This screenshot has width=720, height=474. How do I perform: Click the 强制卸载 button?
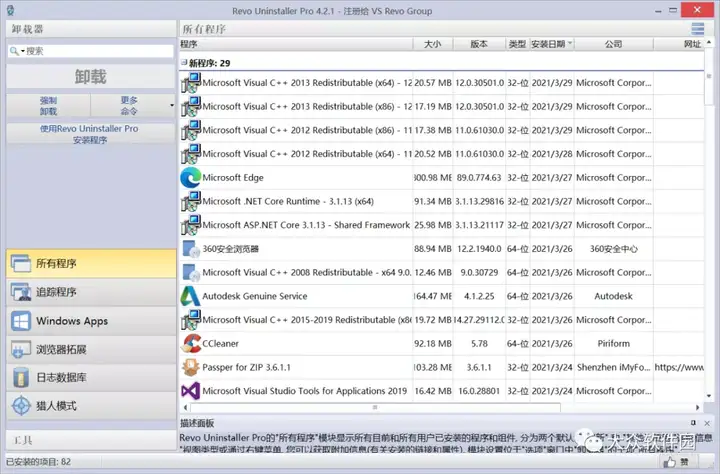[48, 106]
